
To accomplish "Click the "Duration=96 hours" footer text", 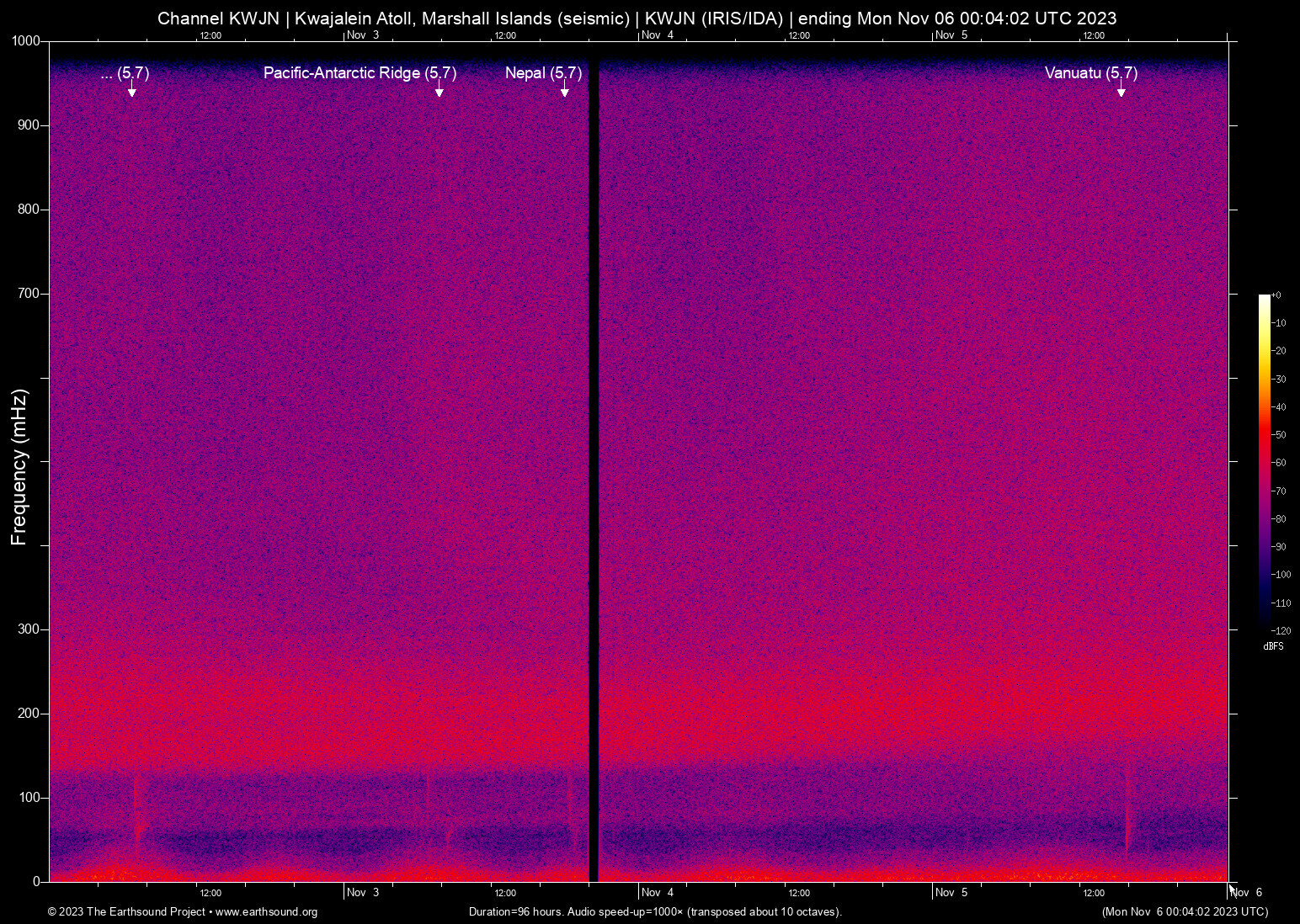I will click(x=655, y=912).
